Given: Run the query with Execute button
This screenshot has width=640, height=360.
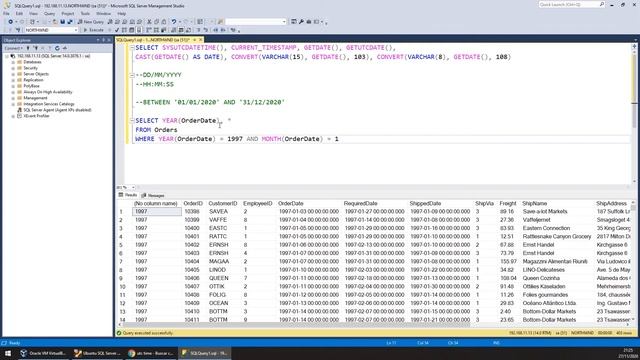Looking at the screenshot, I should (94, 30).
